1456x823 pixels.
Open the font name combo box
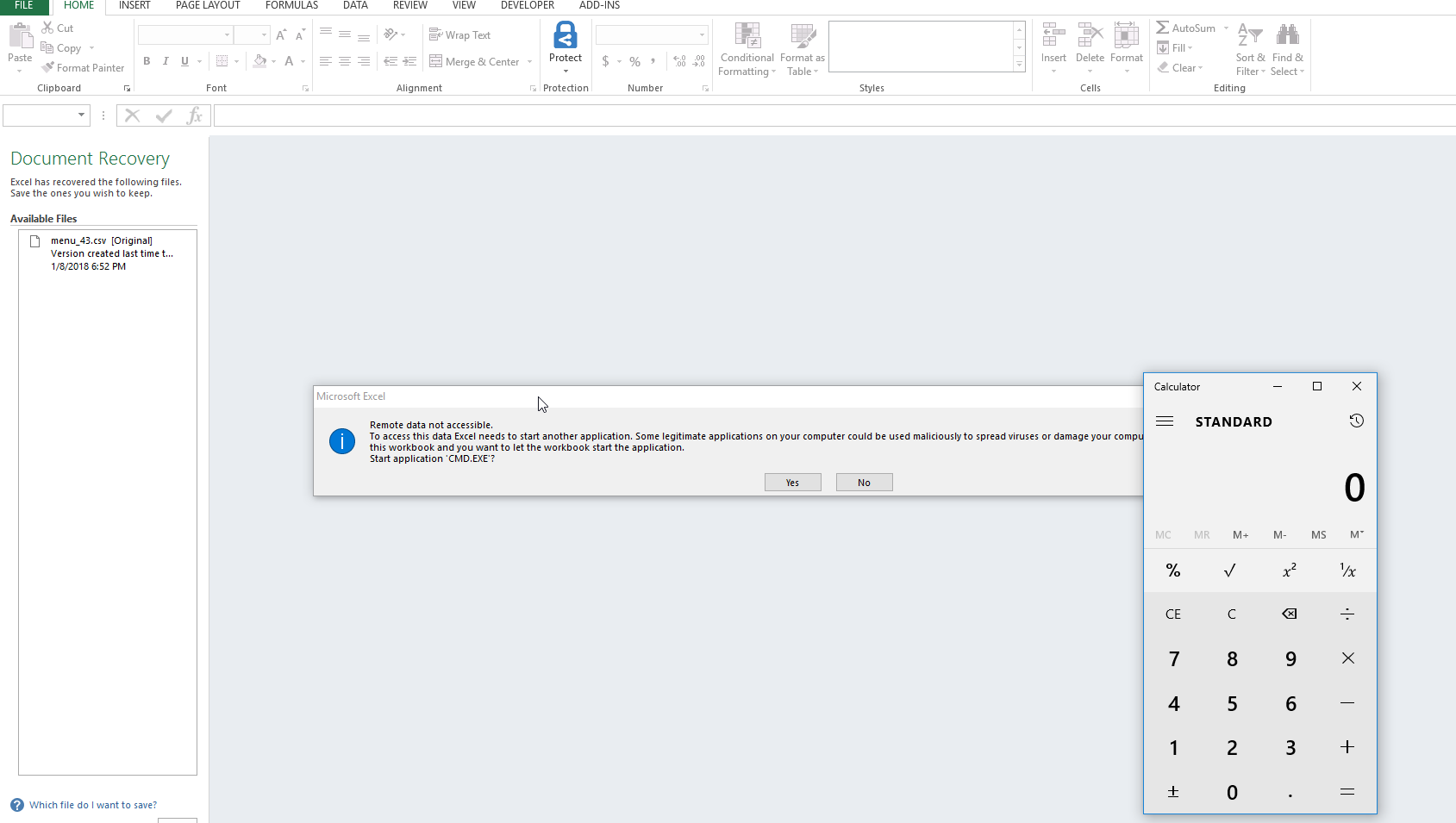pyautogui.click(x=185, y=35)
